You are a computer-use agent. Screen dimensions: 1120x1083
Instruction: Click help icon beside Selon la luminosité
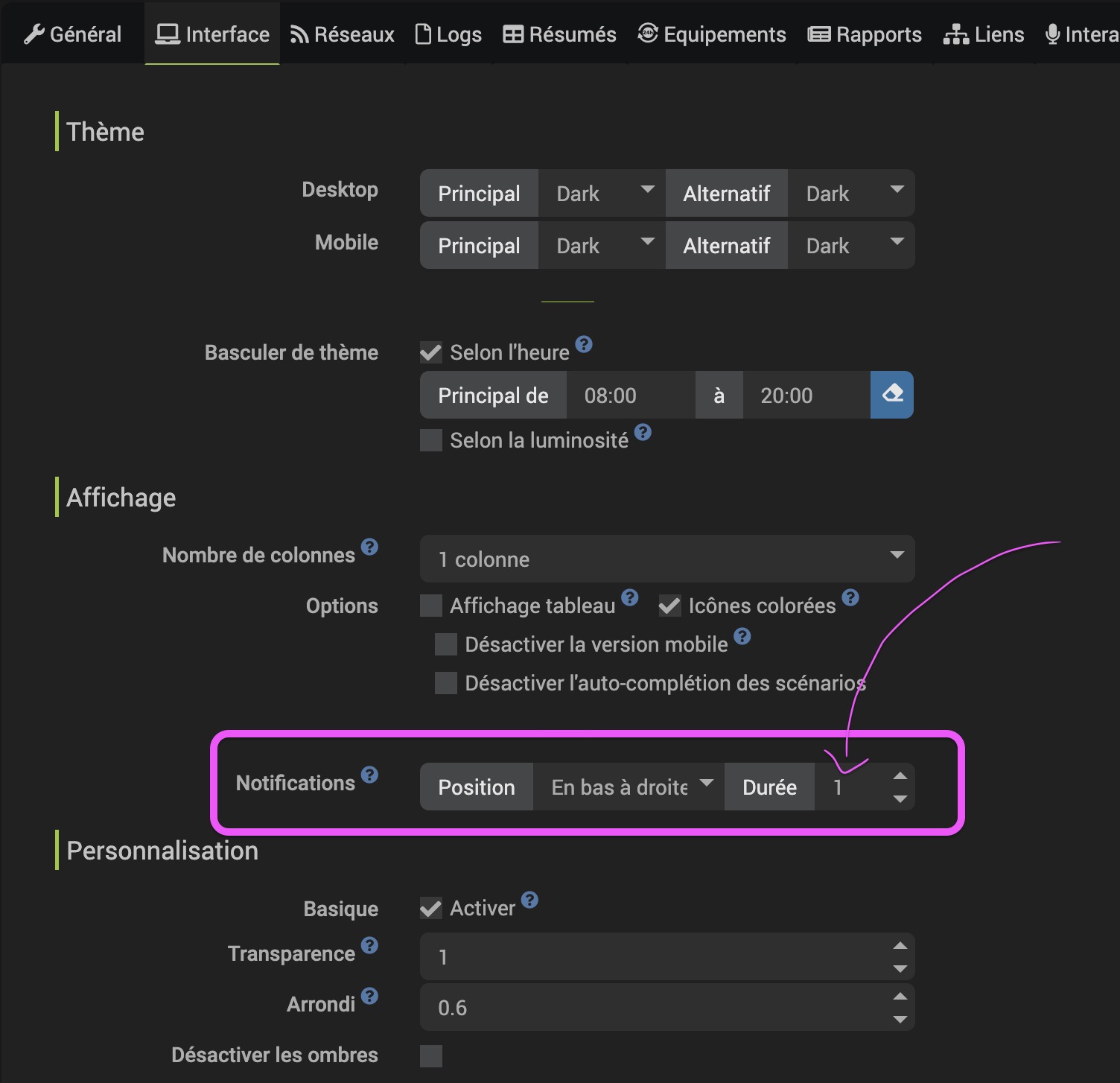click(643, 432)
